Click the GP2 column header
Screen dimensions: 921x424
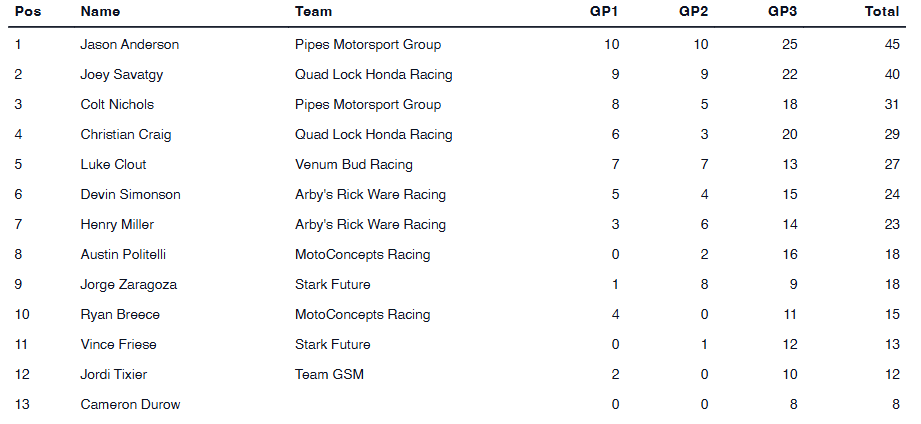click(693, 12)
